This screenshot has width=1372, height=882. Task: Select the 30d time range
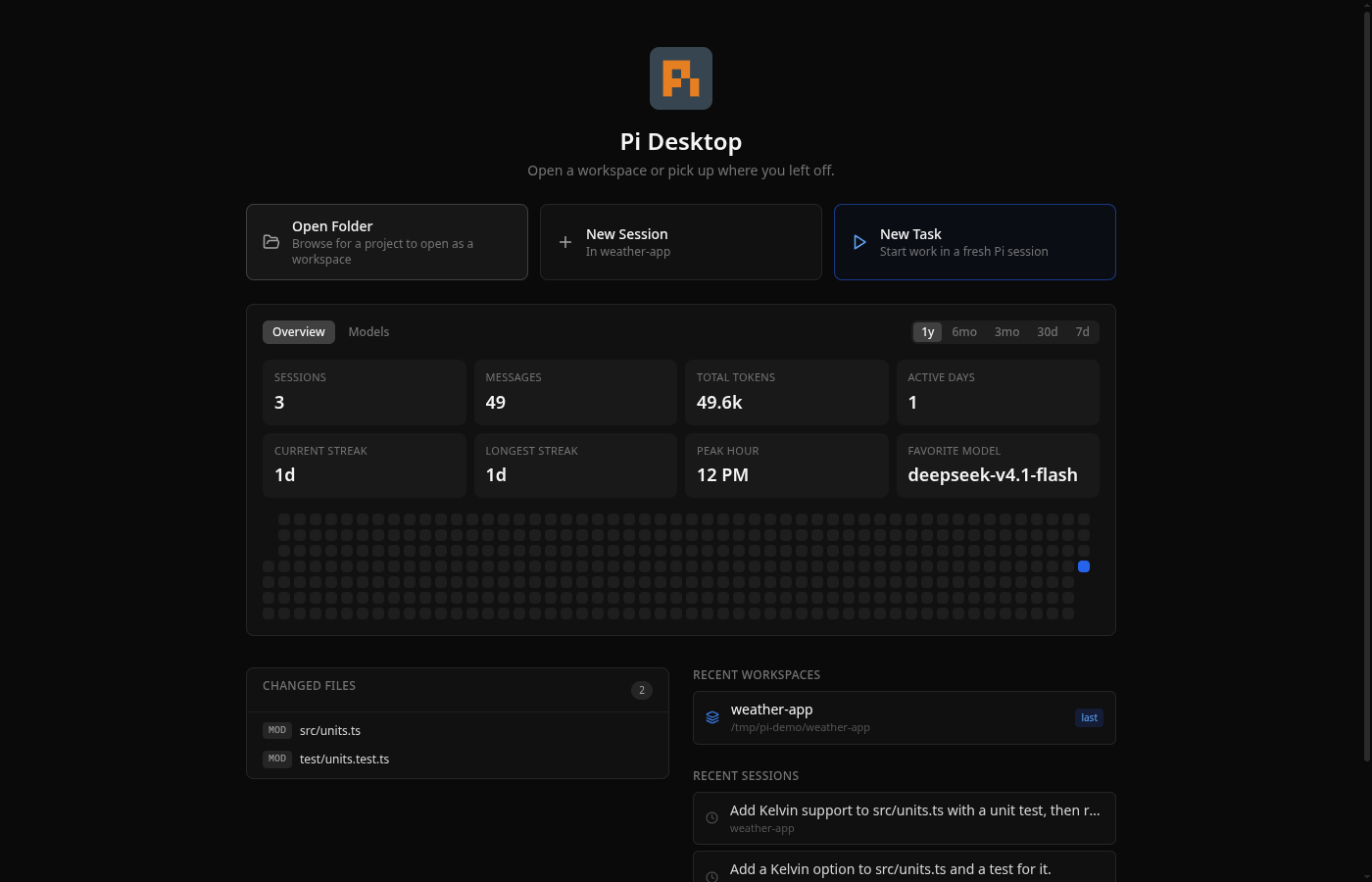point(1048,332)
